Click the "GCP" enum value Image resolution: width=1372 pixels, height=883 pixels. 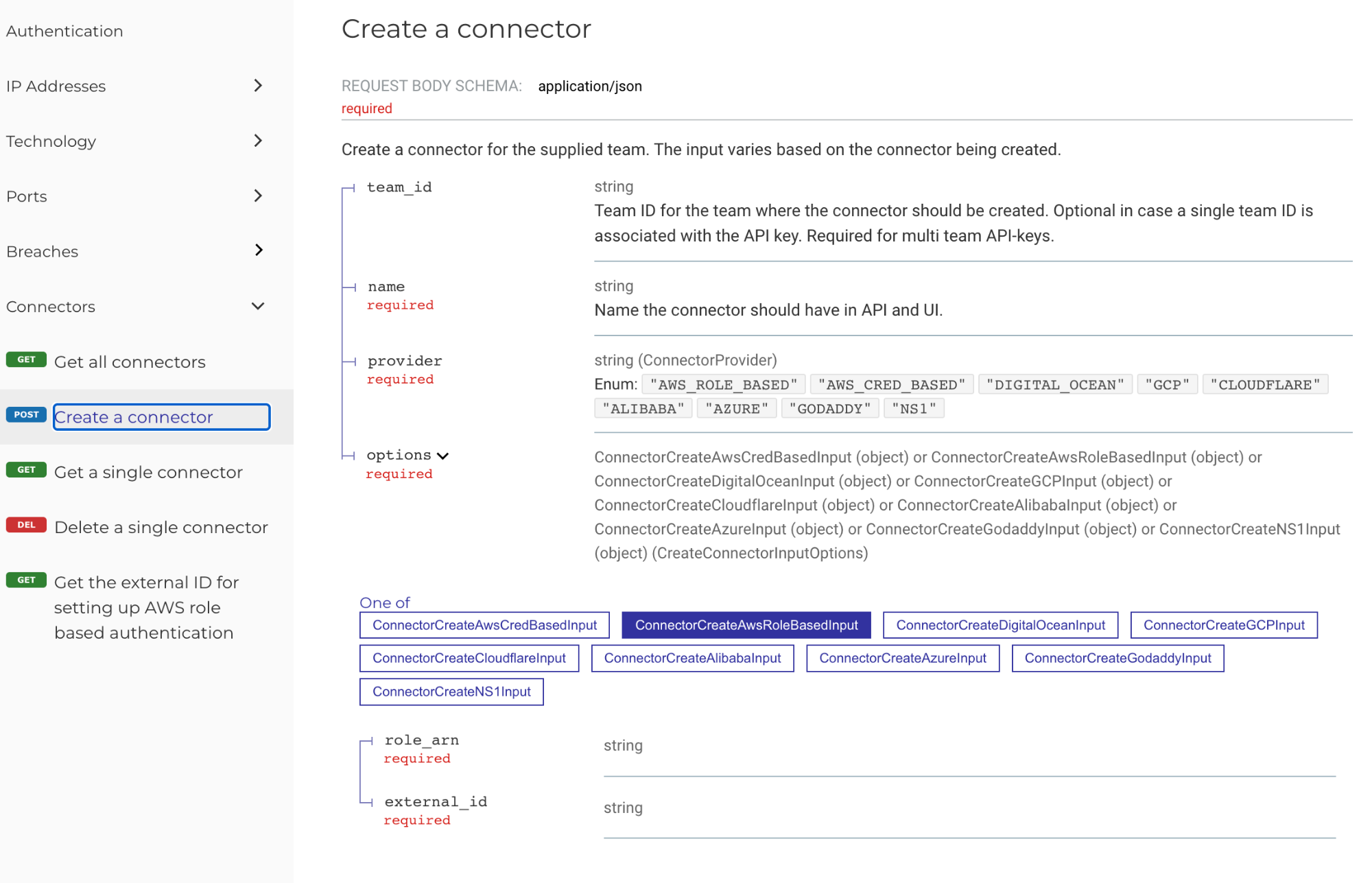pyautogui.click(x=1168, y=384)
